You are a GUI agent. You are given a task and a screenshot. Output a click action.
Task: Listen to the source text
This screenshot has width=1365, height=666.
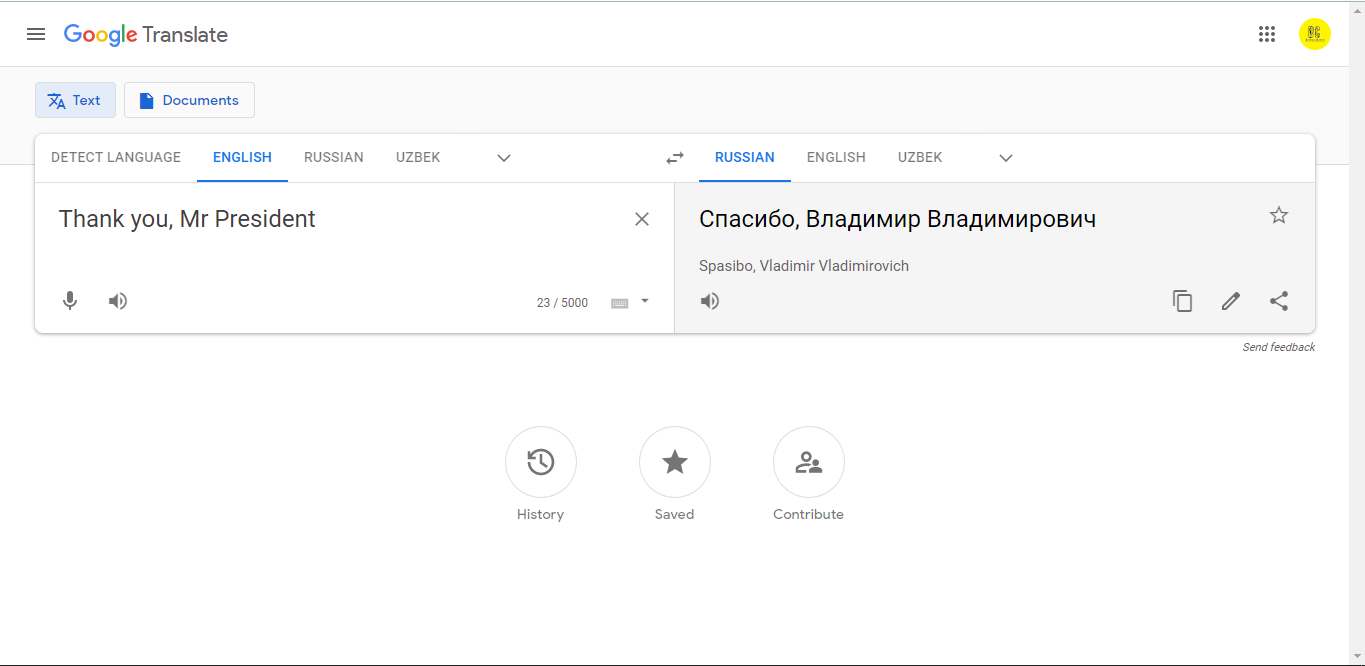(x=118, y=301)
